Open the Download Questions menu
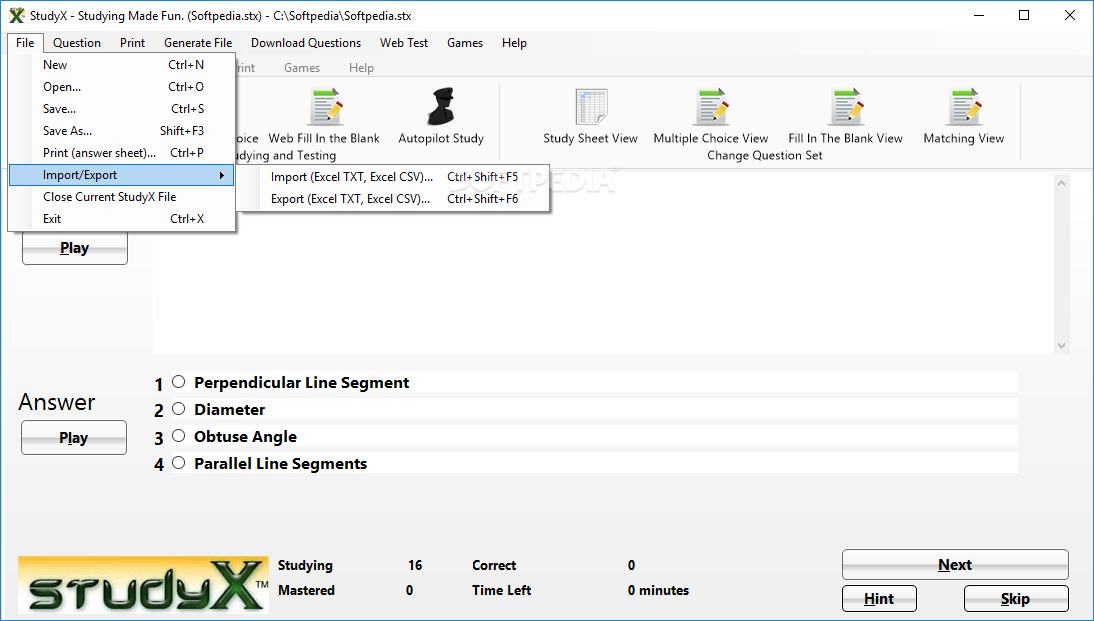Viewport: 1094px width, 621px height. (306, 43)
